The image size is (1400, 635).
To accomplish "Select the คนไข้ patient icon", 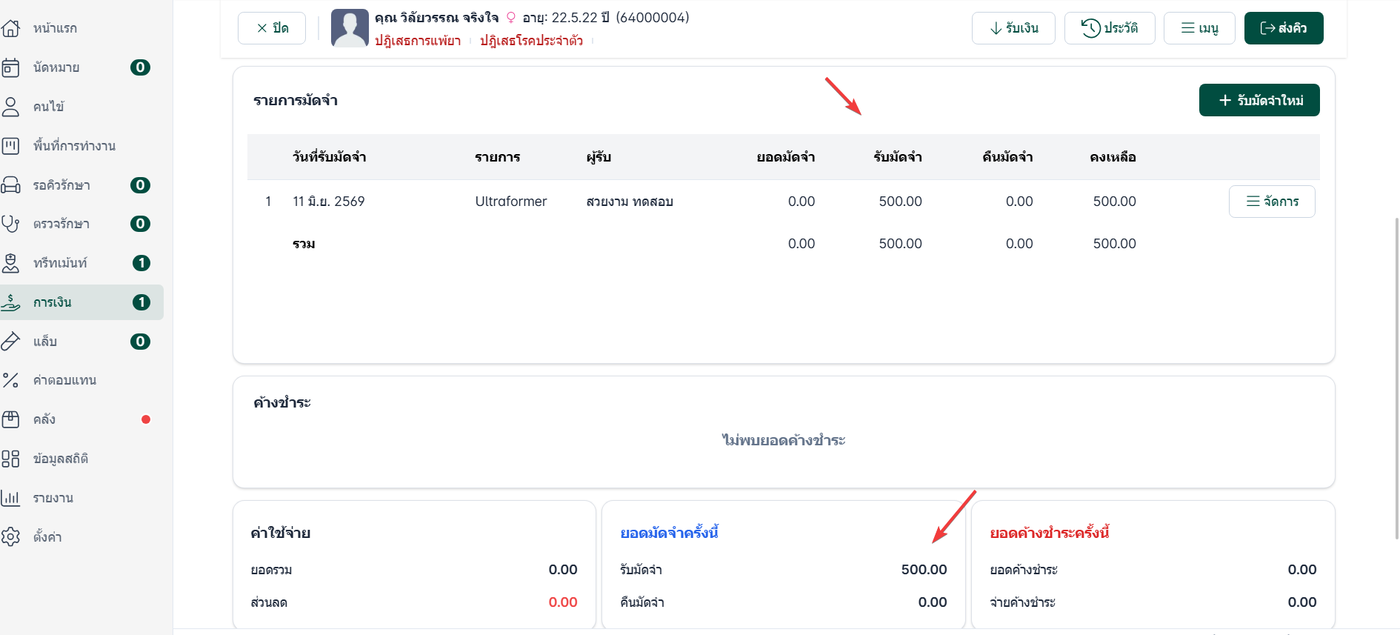I will point(11,106).
